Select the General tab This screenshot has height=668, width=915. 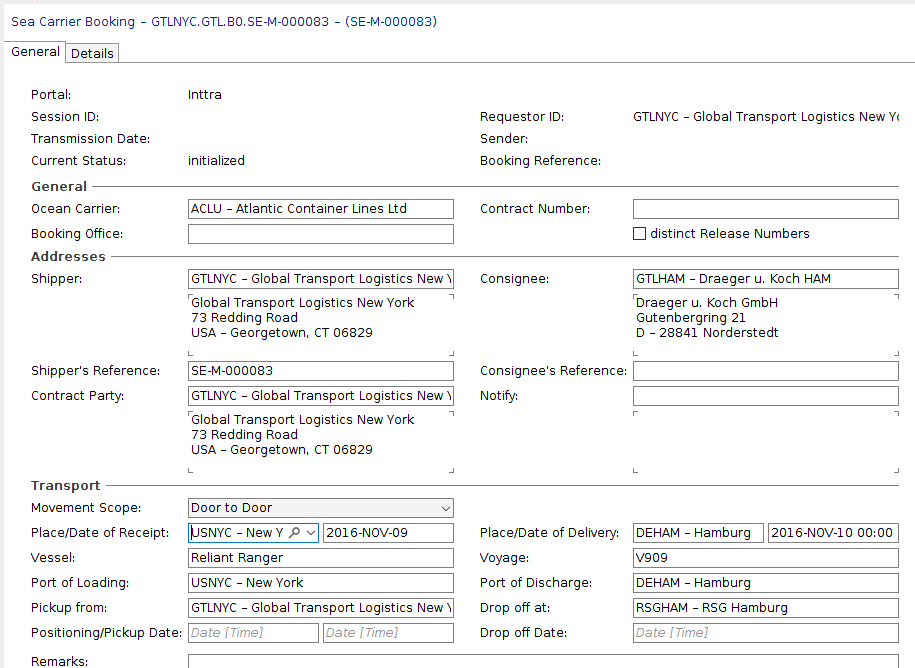(35, 52)
